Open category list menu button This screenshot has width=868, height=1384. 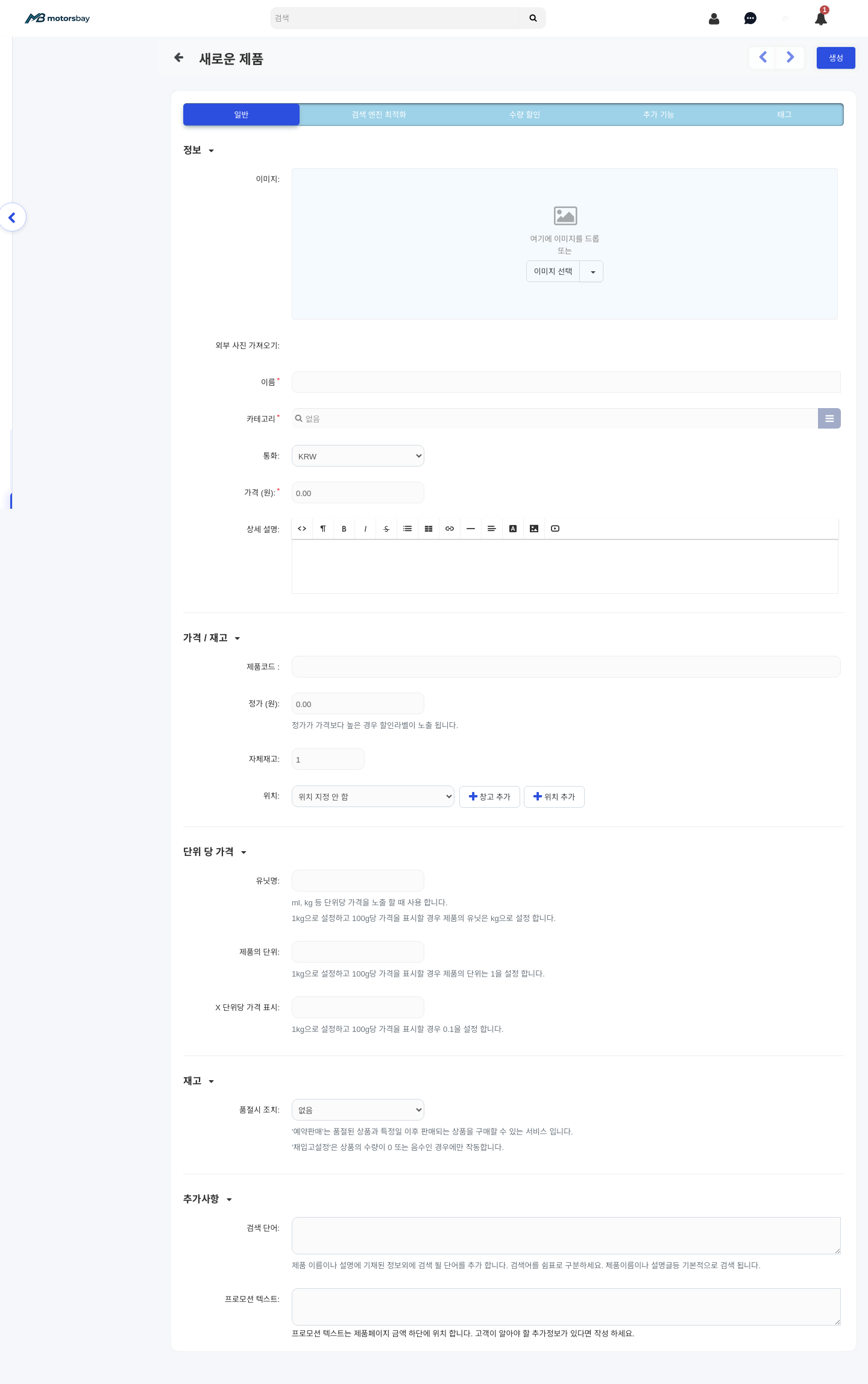pos(829,418)
